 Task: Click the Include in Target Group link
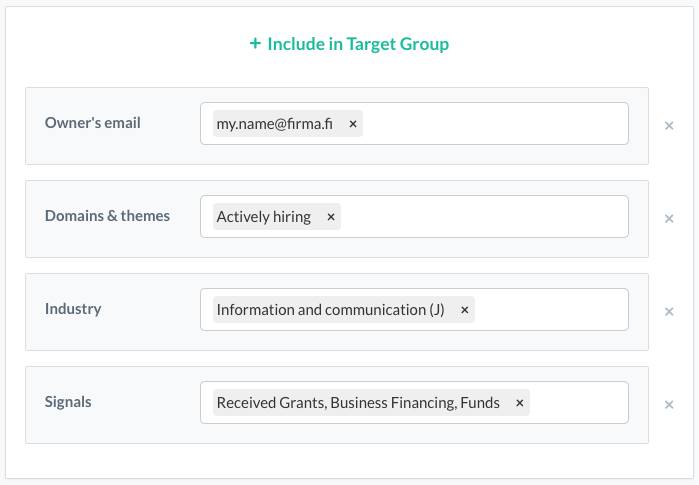click(349, 44)
